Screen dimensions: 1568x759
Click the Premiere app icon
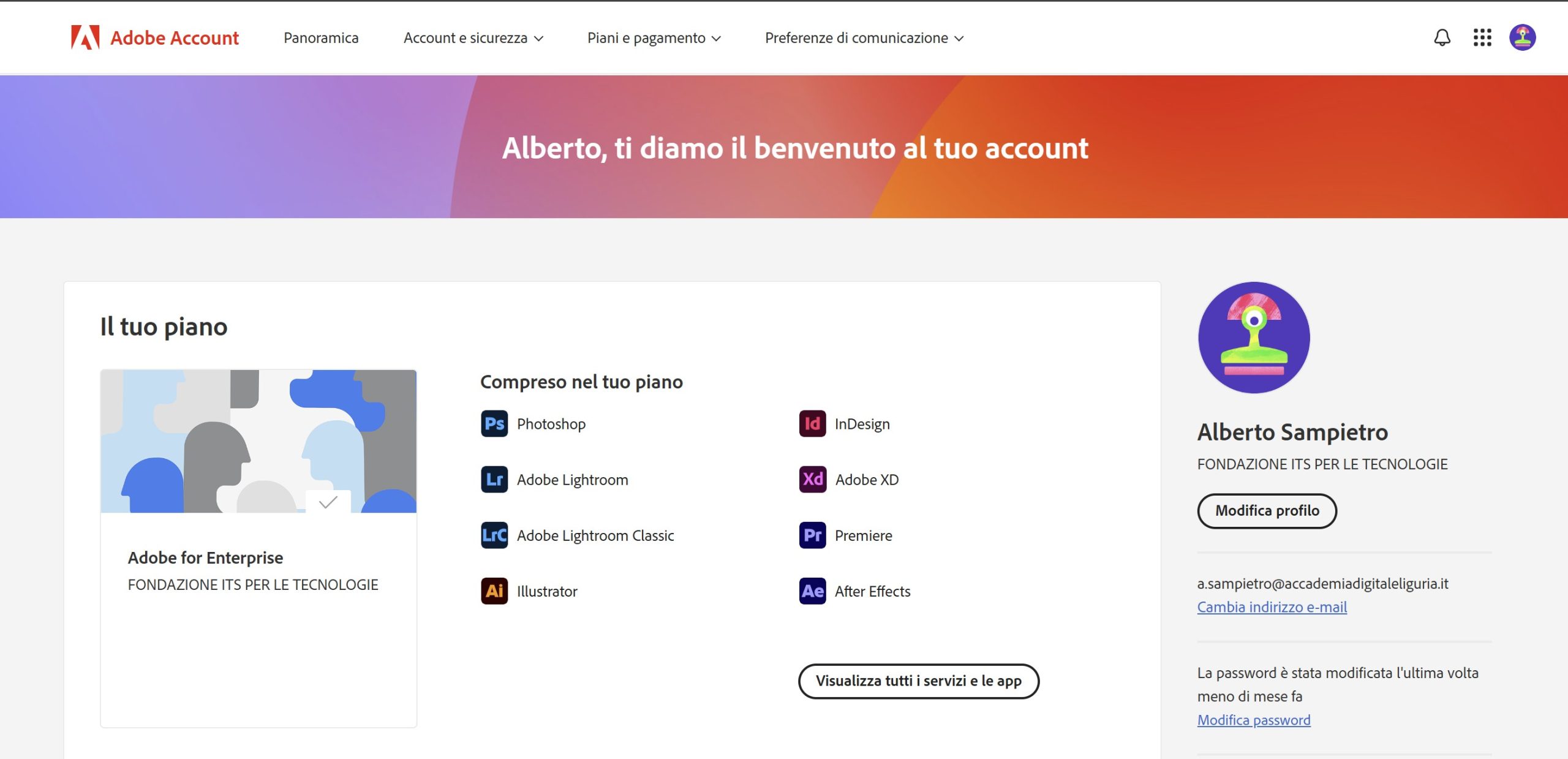pos(812,535)
